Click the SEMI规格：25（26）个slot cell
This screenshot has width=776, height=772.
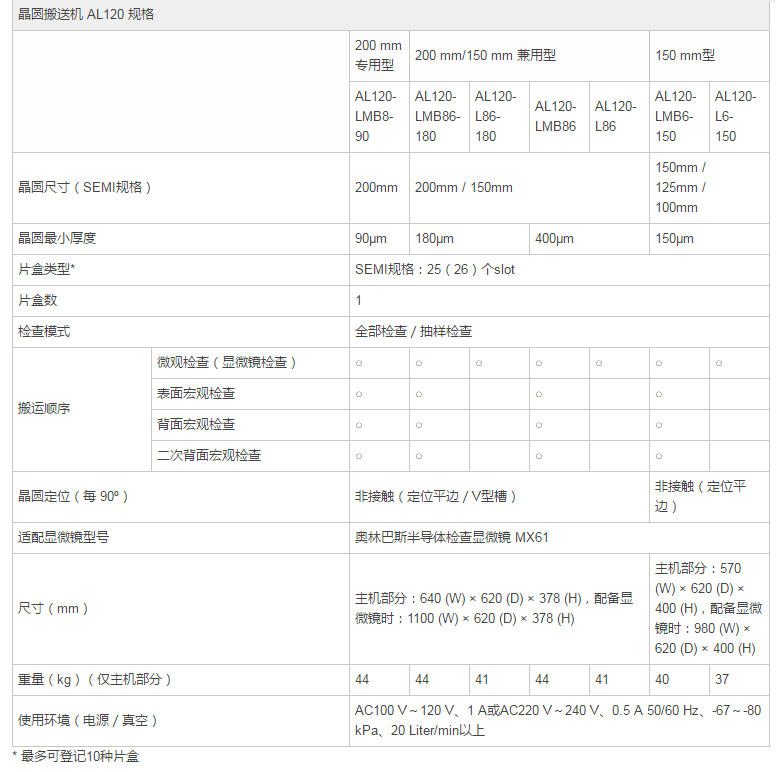coord(435,269)
